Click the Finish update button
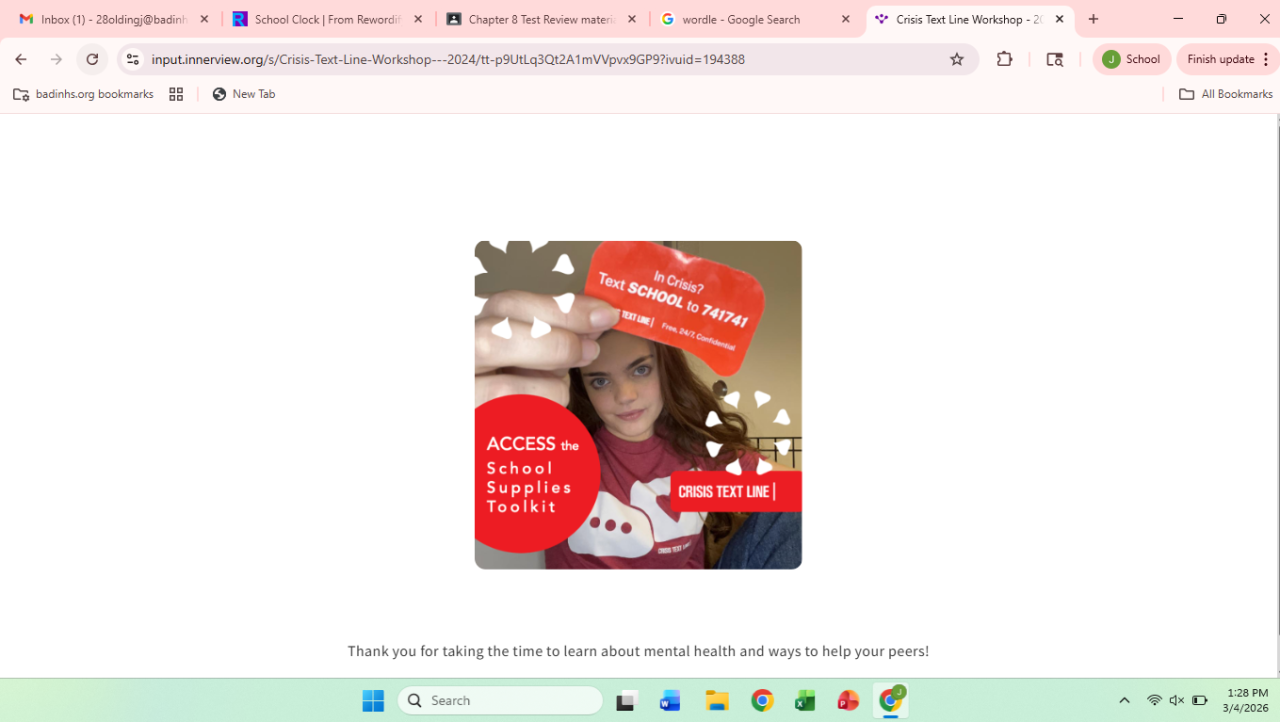The width and height of the screenshot is (1280, 722). coord(1228,59)
